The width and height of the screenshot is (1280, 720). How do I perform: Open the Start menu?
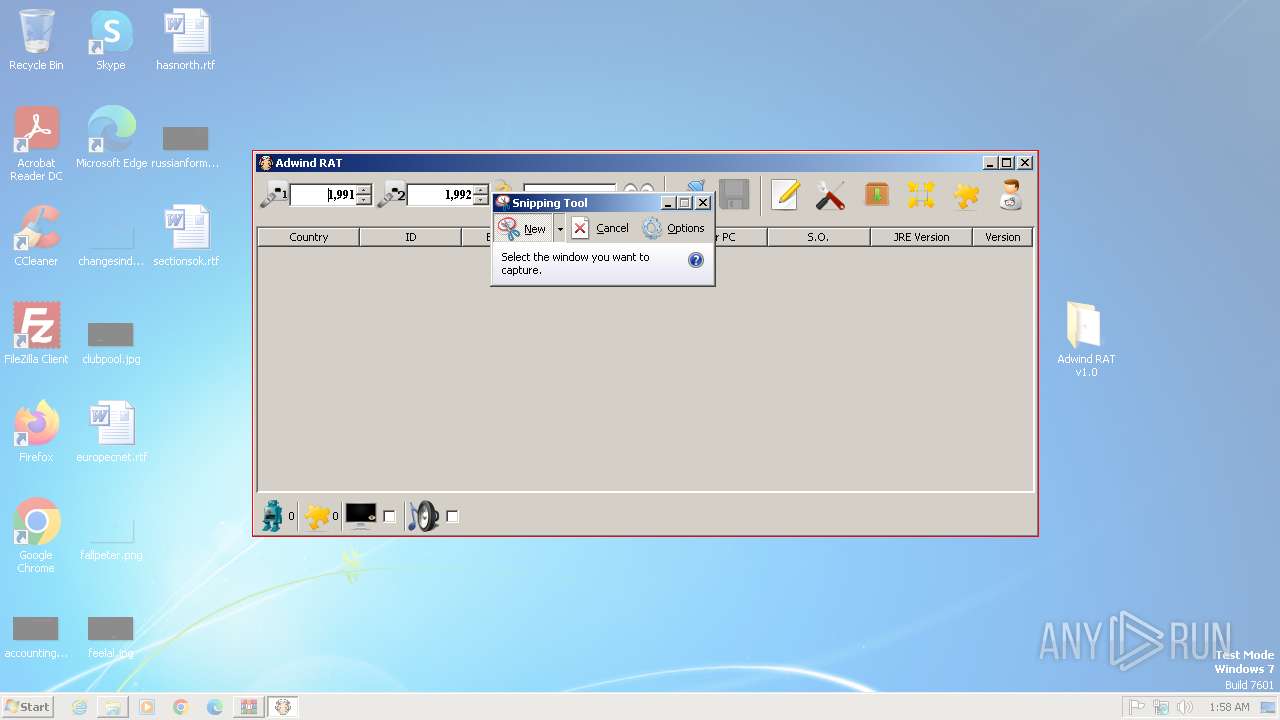pos(28,707)
